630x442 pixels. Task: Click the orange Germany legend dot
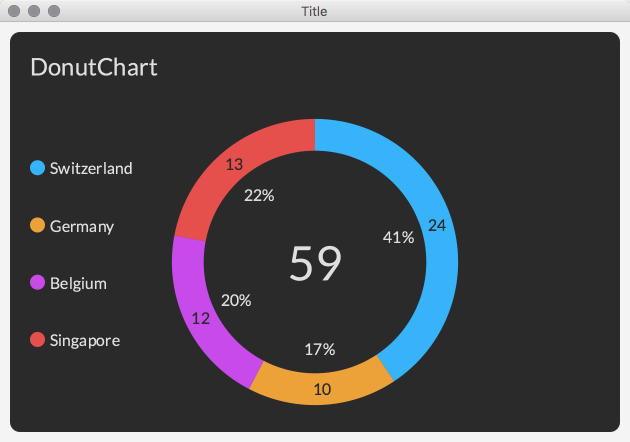point(38,226)
